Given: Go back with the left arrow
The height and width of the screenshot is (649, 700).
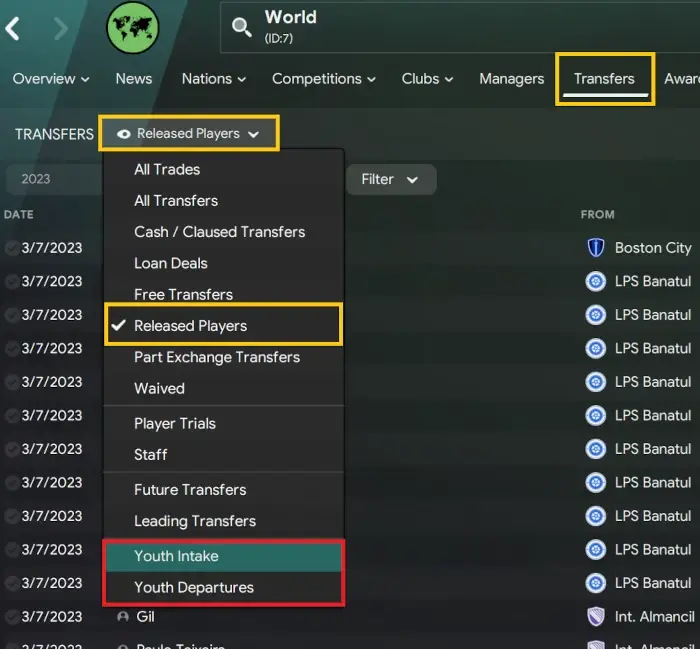Looking at the screenshot, I should 12,29.
